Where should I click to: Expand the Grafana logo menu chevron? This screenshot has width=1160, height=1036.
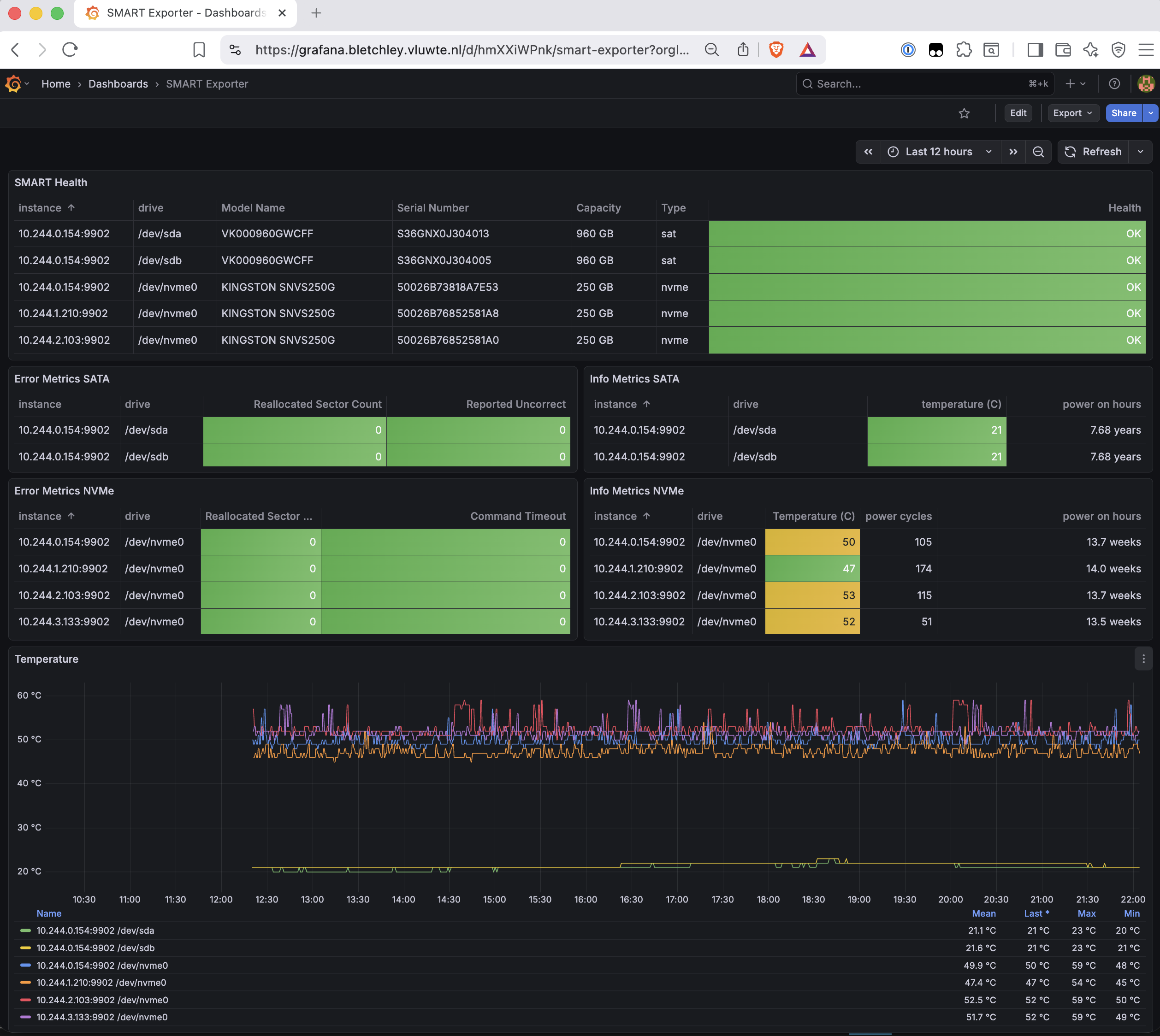coord(27,84)
